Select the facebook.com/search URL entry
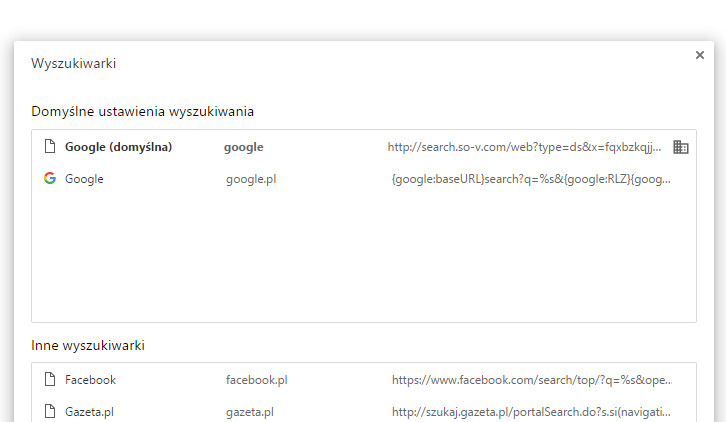726x422 pixels. point(532,380)
